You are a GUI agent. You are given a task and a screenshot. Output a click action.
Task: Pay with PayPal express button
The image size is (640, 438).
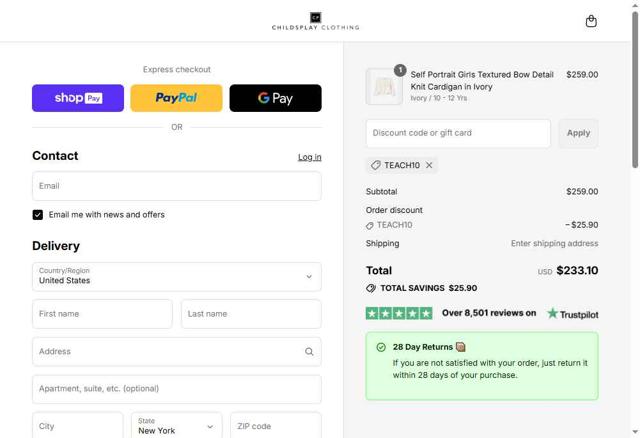pyautogui.click(x=176, y=98)
